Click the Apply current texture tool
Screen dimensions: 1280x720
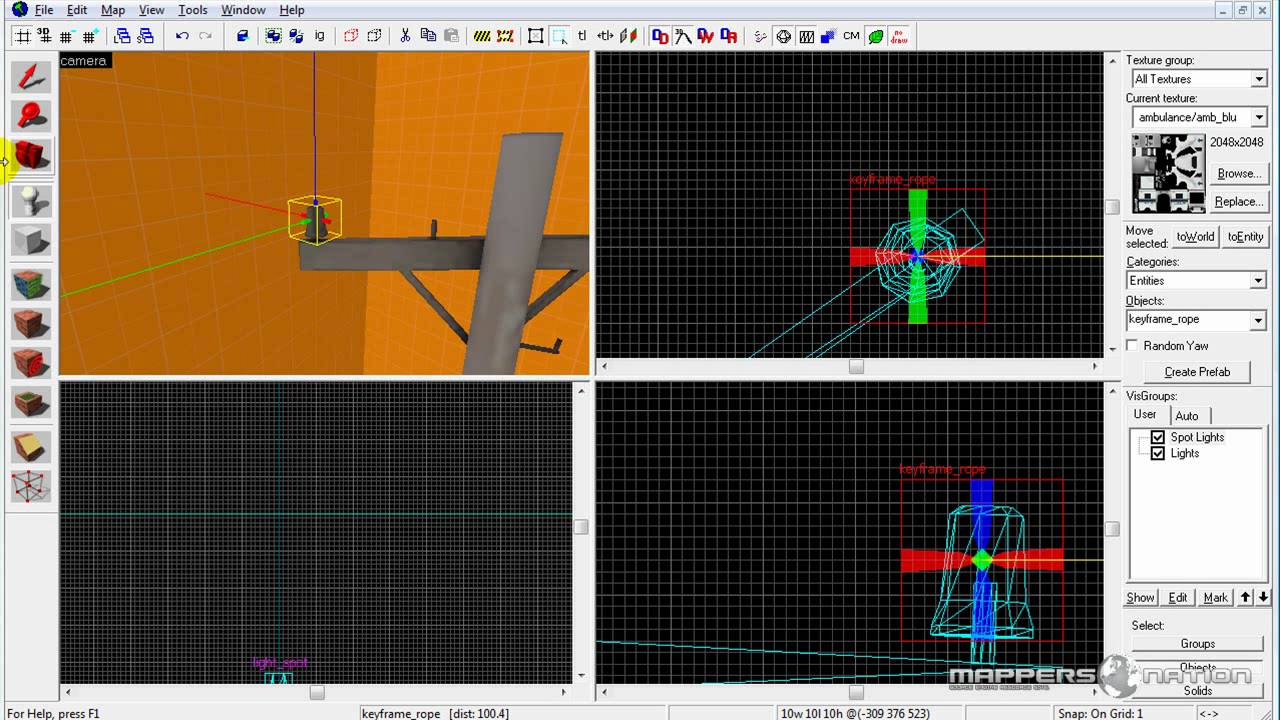coord(31,324)
